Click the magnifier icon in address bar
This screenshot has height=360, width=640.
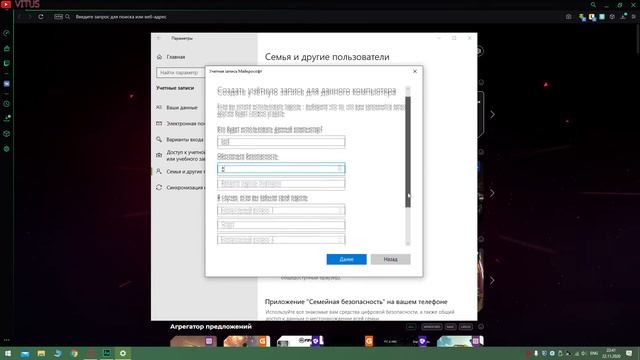coord(68,17)
